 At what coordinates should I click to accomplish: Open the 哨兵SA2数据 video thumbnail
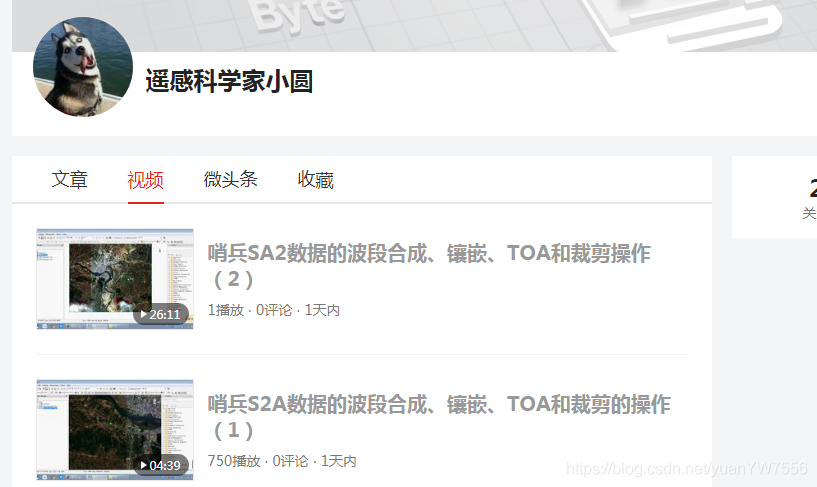(x=115, y=279)
